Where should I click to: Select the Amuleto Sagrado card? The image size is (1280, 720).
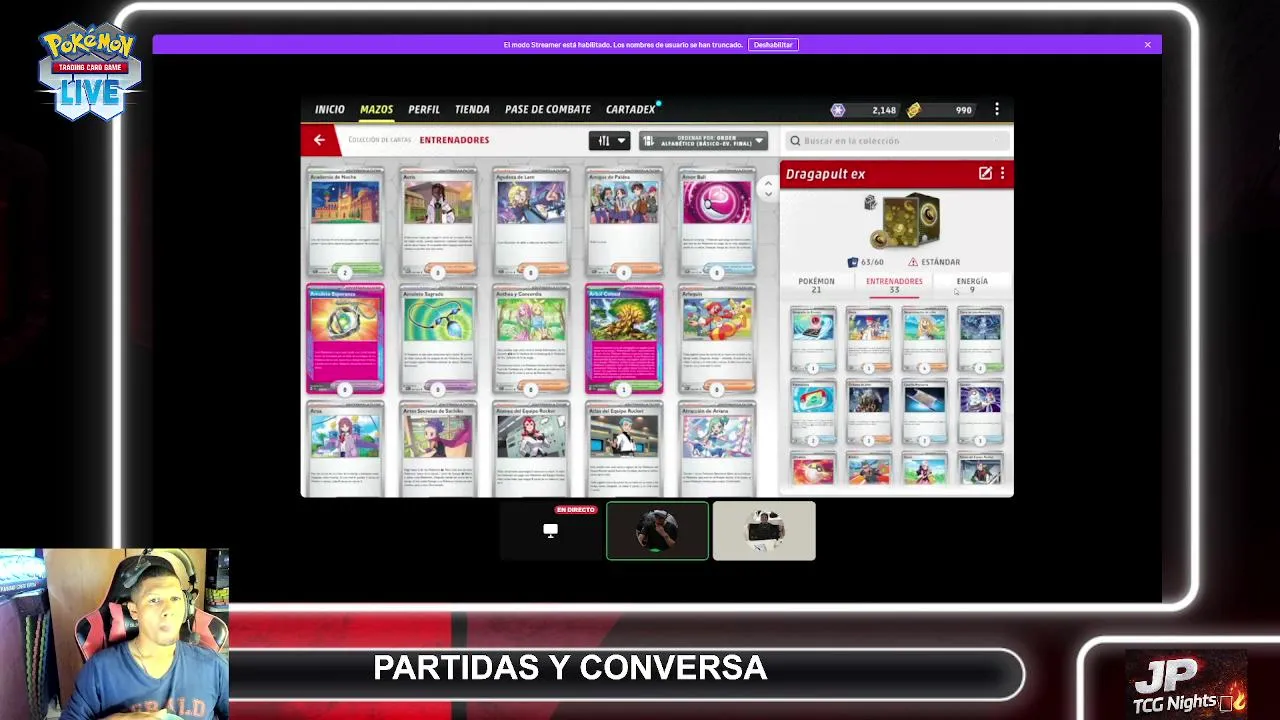pyautogui.click(x=438, y=339)
